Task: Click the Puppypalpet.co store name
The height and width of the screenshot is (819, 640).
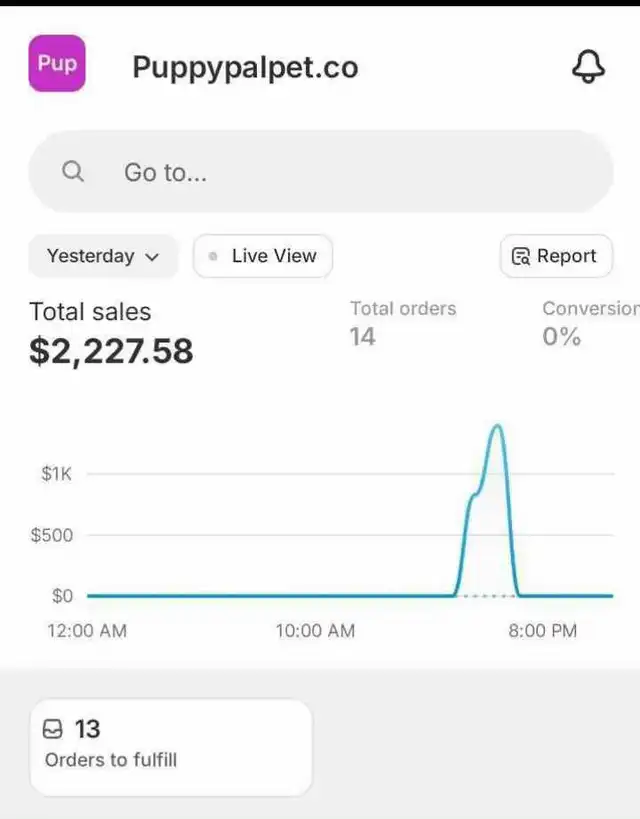Action: (245, 67)
